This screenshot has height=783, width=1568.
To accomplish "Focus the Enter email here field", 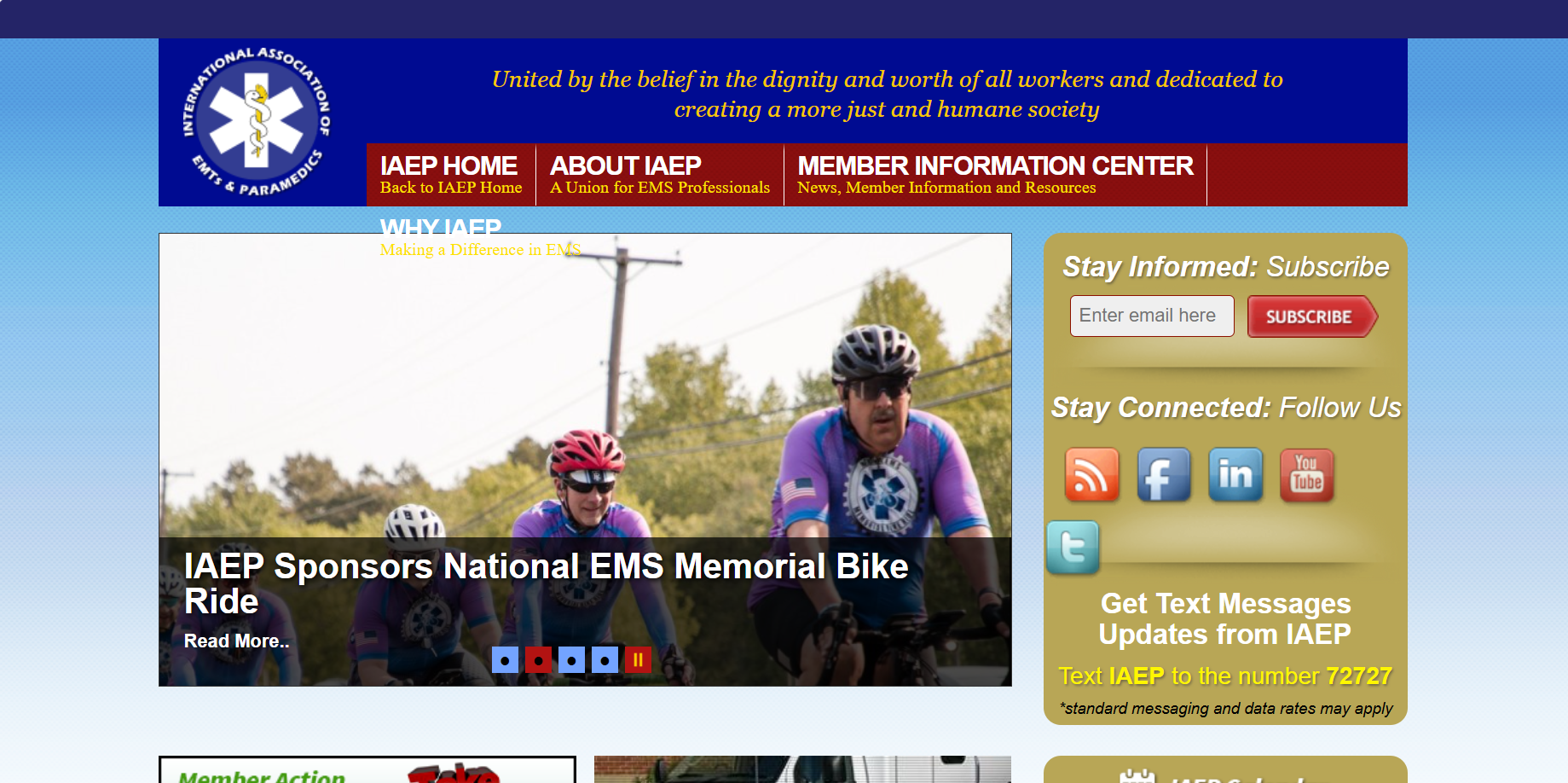I will (1152, 316).
